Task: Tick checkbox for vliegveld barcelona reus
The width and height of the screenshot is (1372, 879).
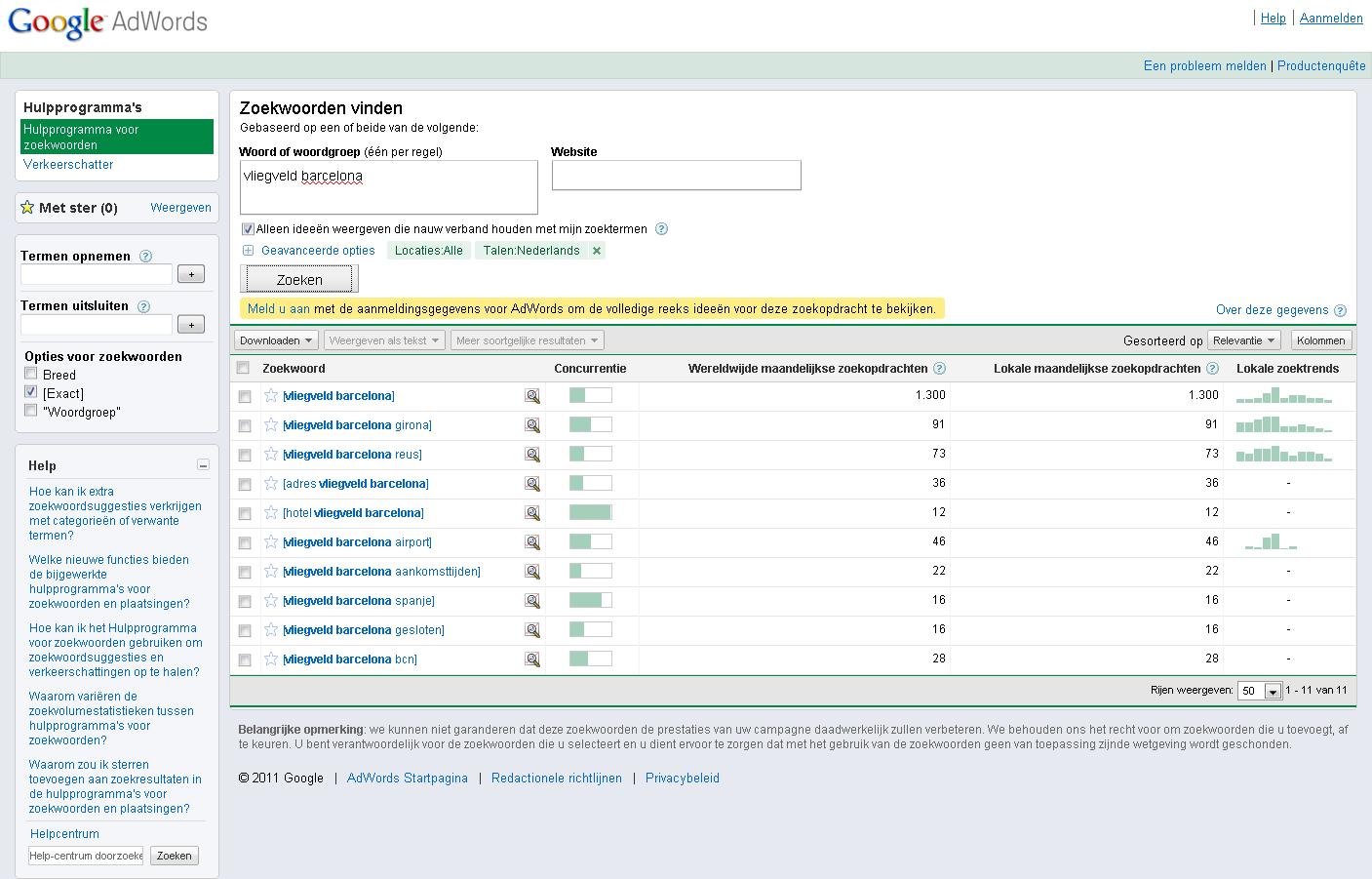Action: (x=245, y=456)
